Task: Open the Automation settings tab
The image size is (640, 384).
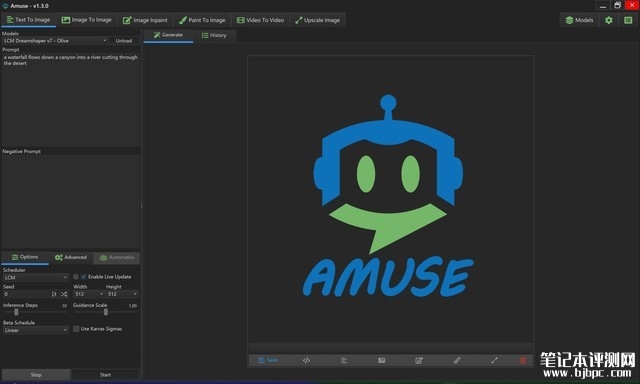Action: 117,257
